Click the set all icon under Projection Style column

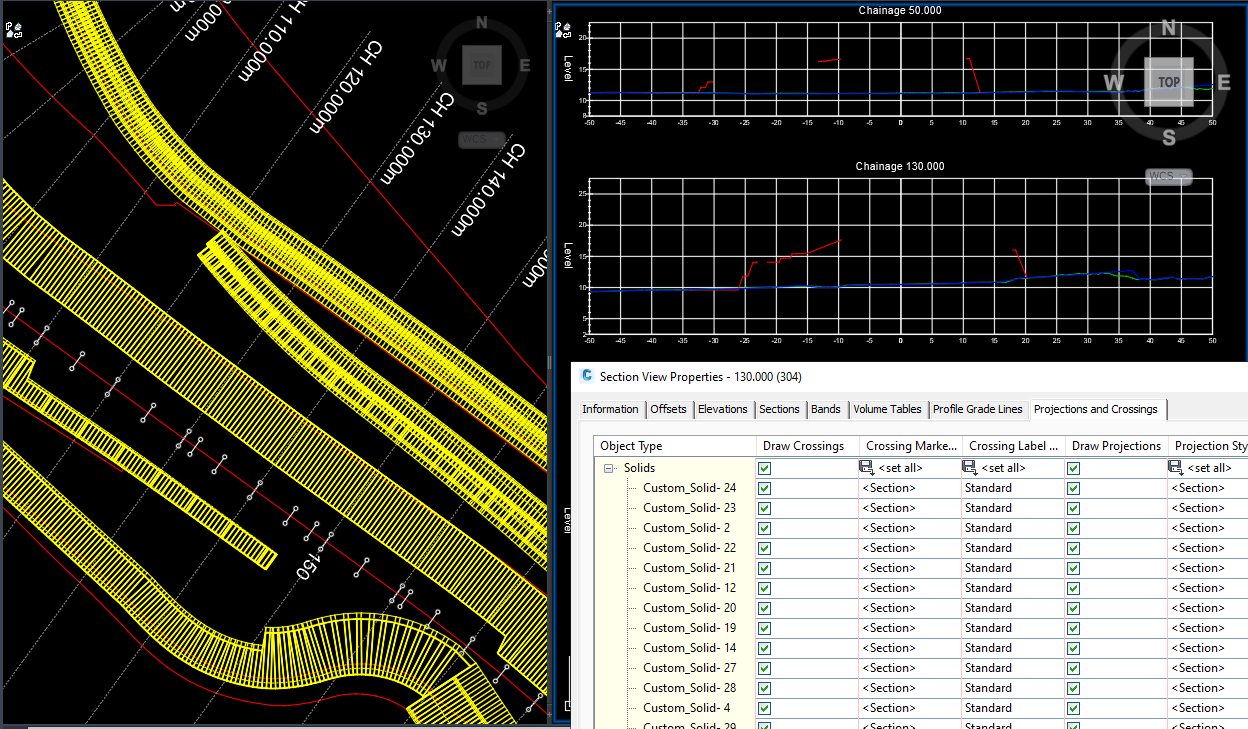pos(1176,467)
